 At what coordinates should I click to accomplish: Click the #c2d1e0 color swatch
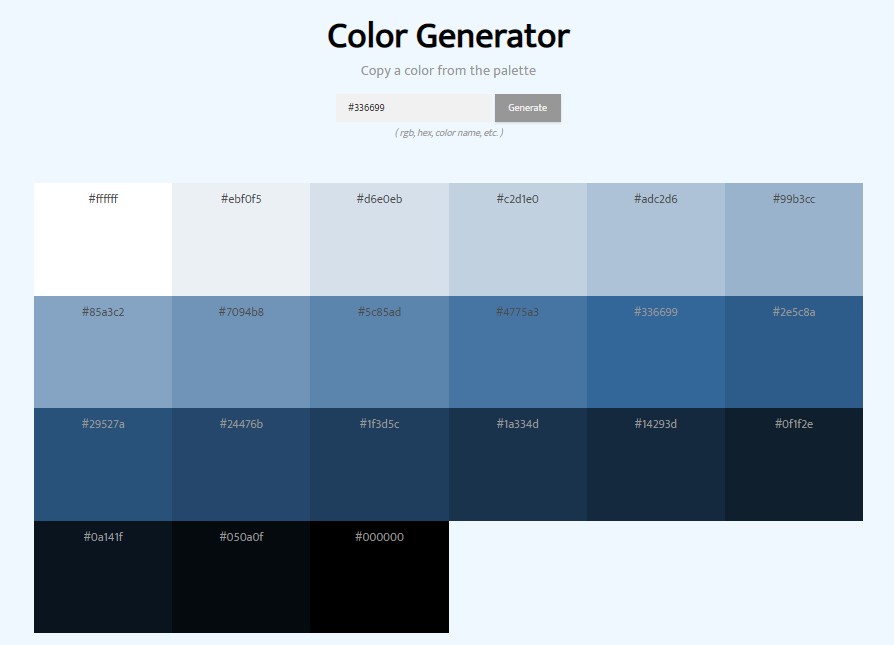(x=517, y=239)
